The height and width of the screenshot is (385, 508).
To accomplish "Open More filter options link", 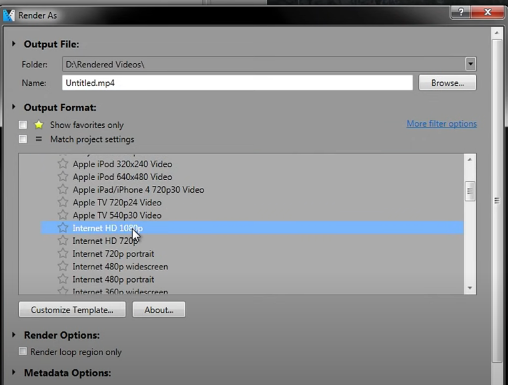I will [x=441, y=124].
